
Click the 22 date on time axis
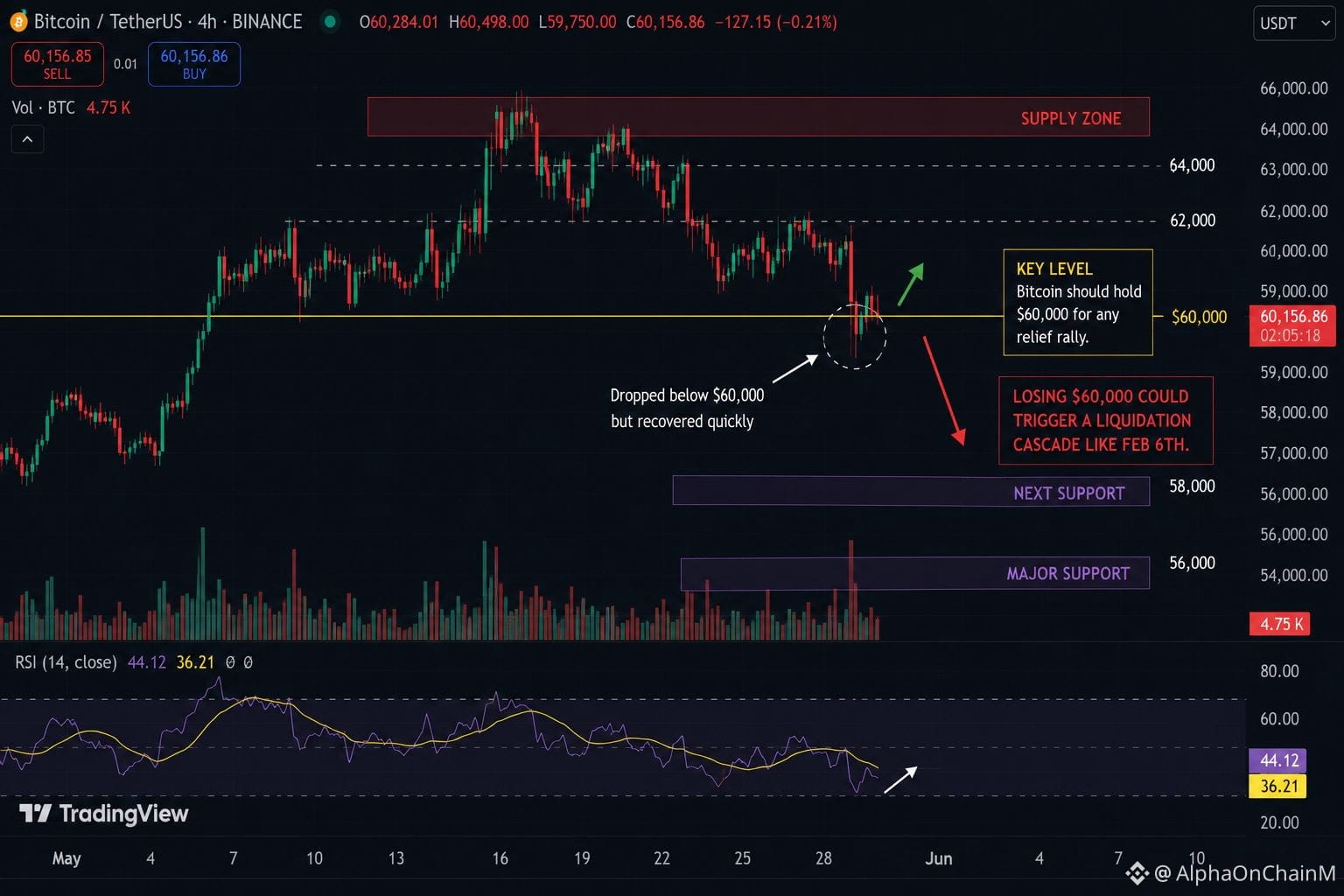point(661,858)
